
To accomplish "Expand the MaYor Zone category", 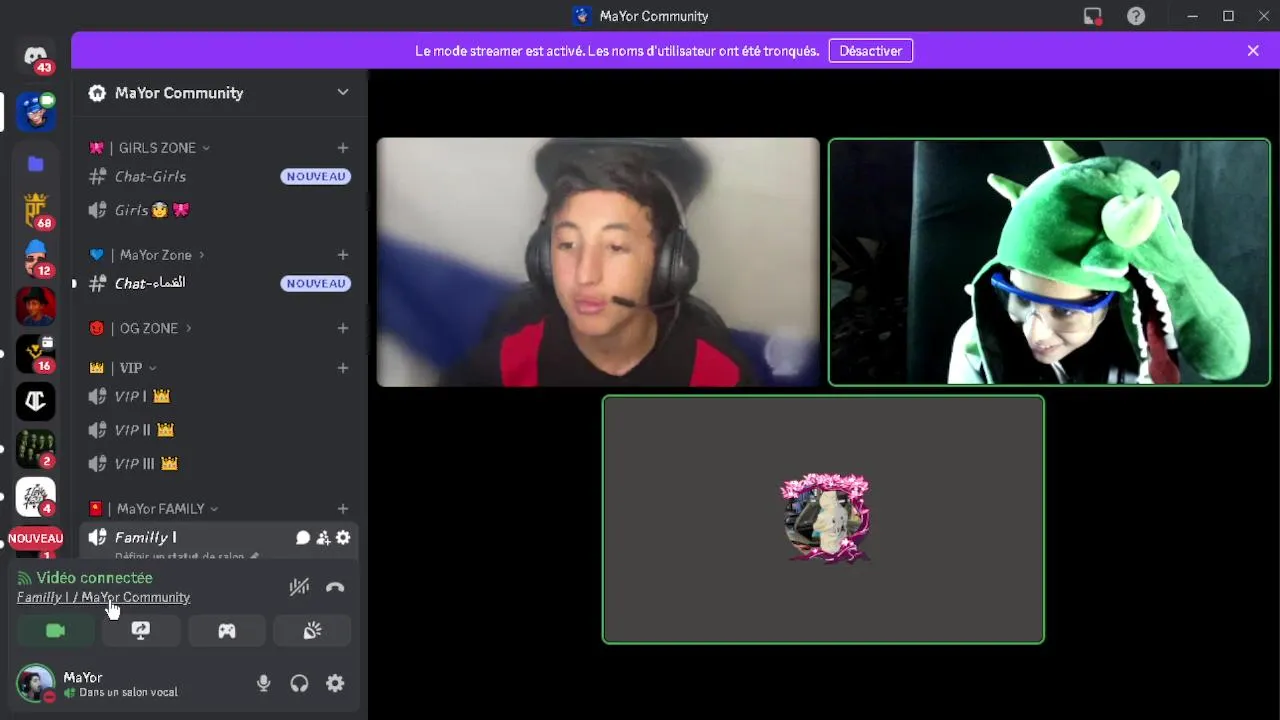I will [147, 255].
